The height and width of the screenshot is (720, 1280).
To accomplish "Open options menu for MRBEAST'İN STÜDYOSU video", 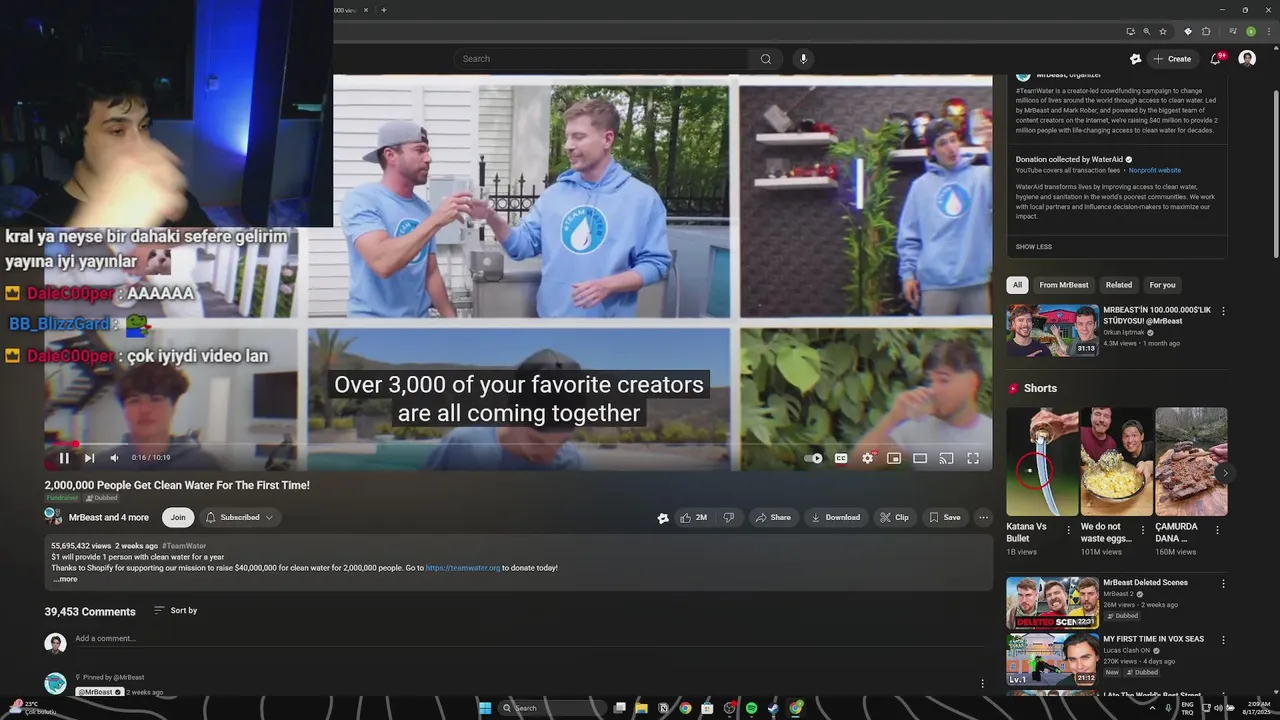I will [x=1223, y=311].
